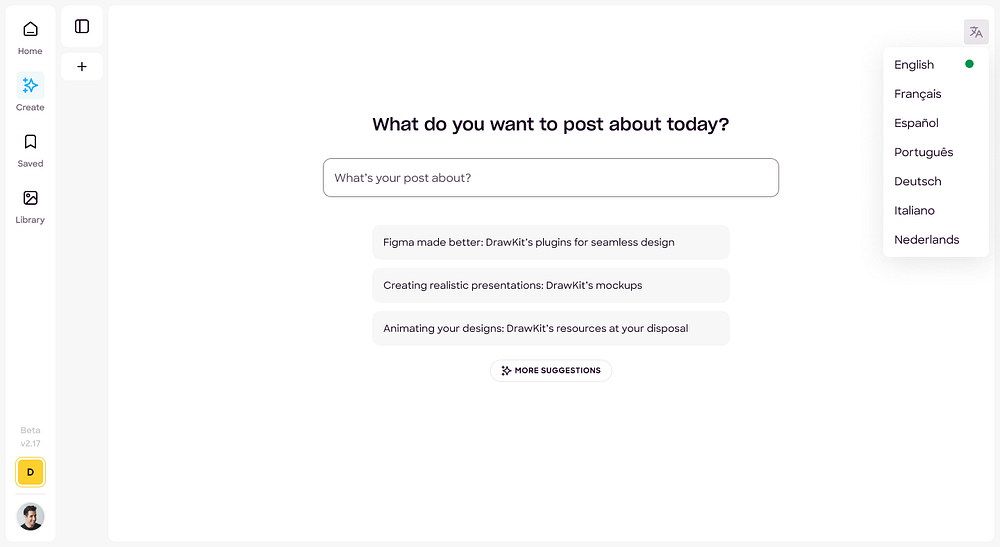1000x547 pixels.
Task: Pick the realistic presentations mockups suggestion
Action: pos(550,285)
